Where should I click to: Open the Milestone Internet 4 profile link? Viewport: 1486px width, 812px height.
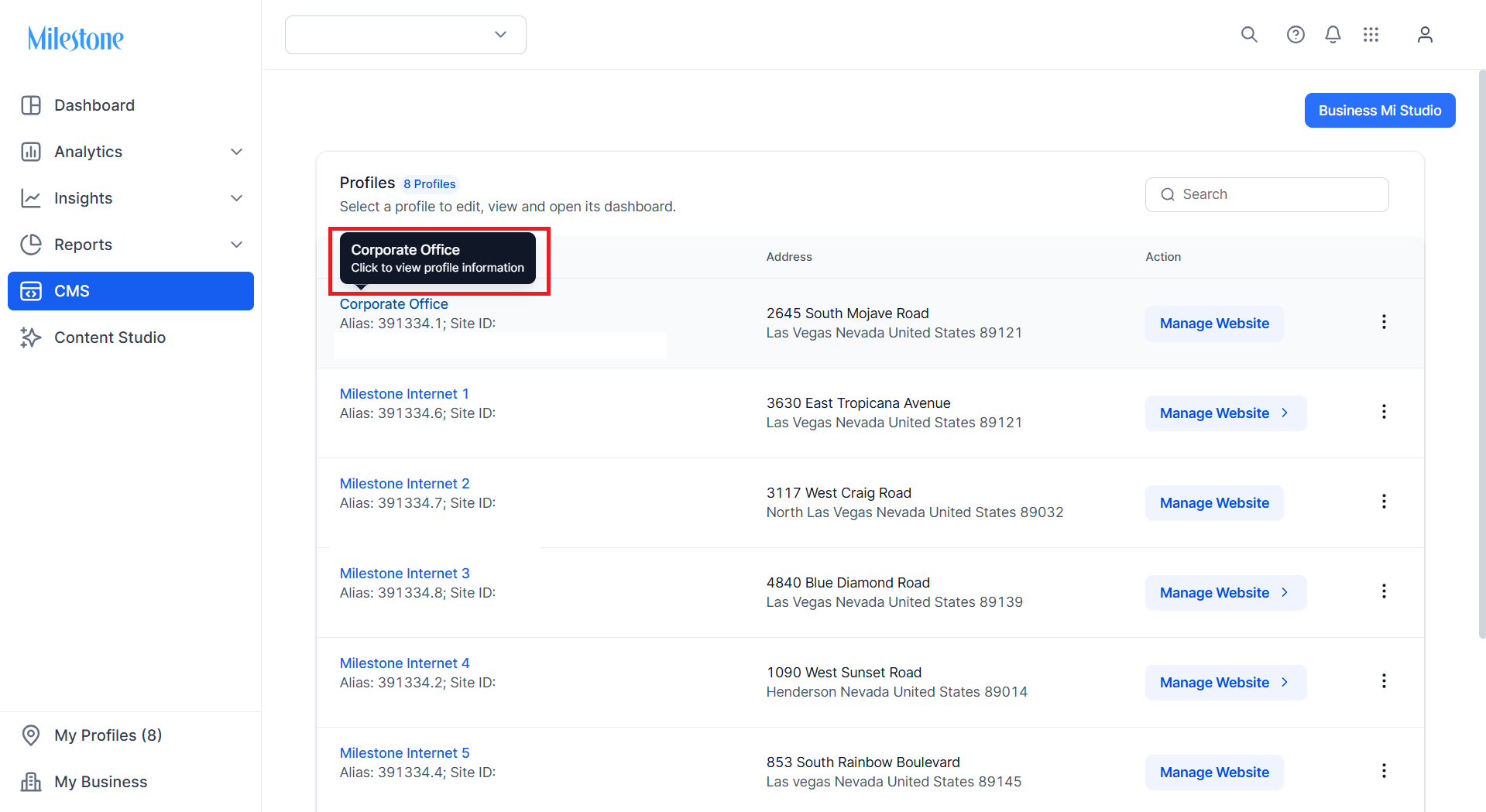click(x=404, y=663)
